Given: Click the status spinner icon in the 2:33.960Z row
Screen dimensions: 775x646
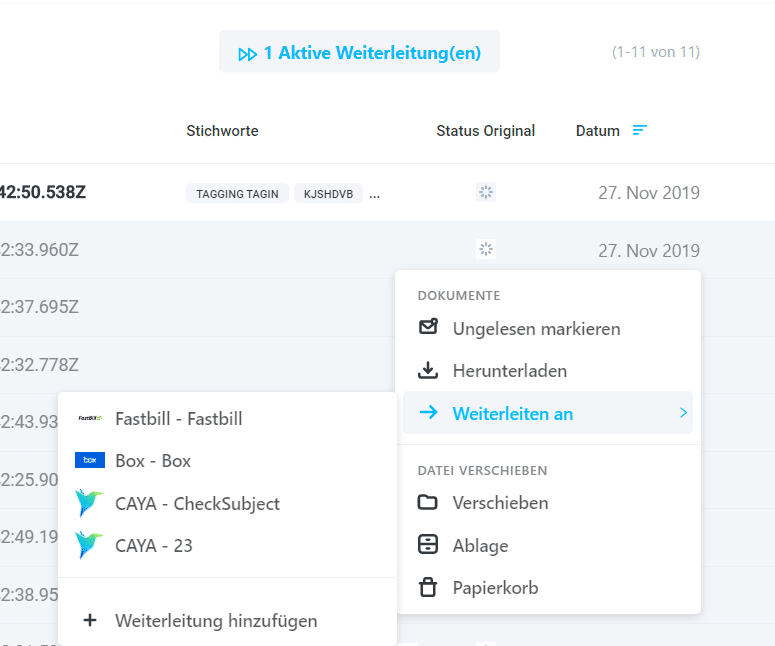Looking at the screenshot, I should tap(486, 249).
